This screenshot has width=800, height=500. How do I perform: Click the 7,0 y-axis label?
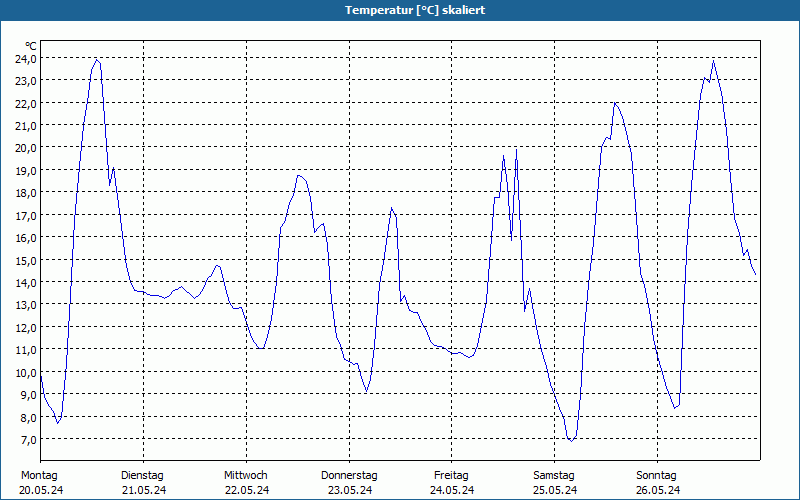click(x=28, y=439)
